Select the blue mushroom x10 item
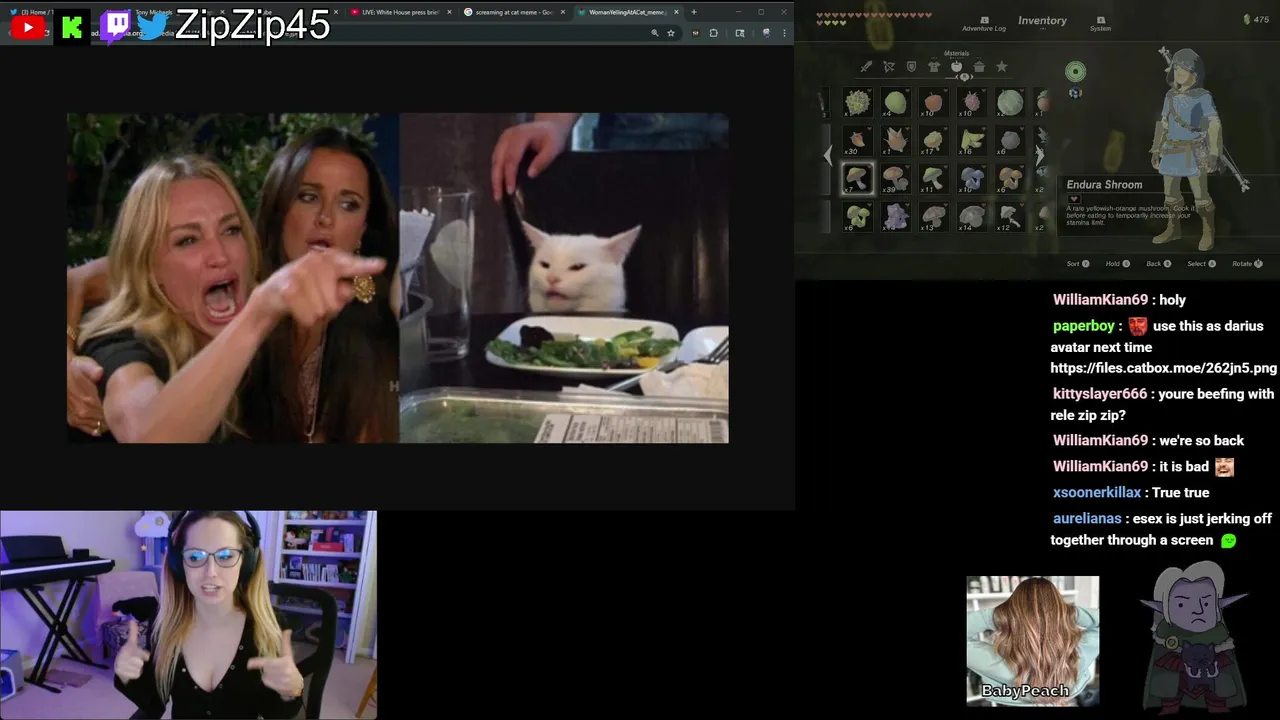The image size is (1280, 720). [971, 178]
